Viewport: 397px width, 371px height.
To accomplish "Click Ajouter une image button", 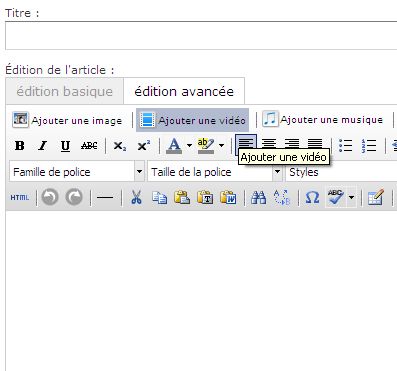I will tap(67, 120).
